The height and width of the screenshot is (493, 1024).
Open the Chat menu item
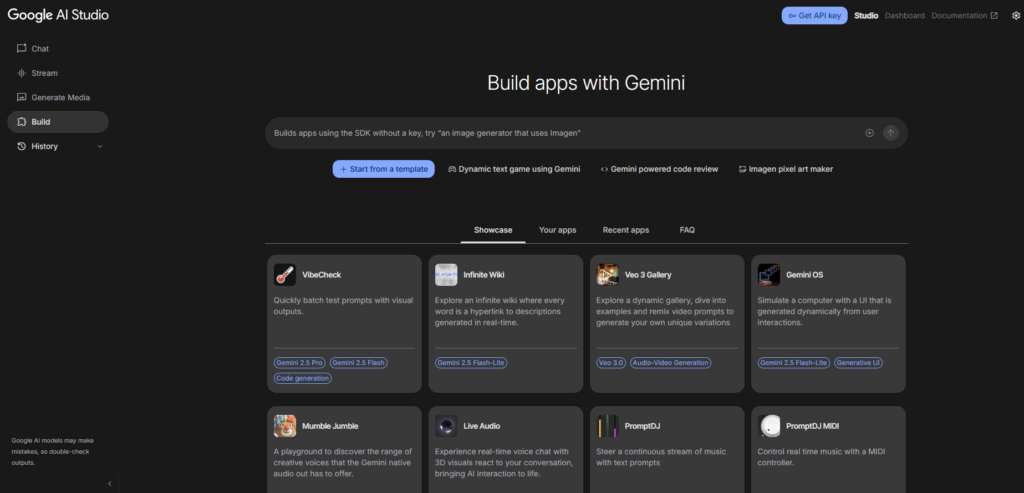point(57,48)
